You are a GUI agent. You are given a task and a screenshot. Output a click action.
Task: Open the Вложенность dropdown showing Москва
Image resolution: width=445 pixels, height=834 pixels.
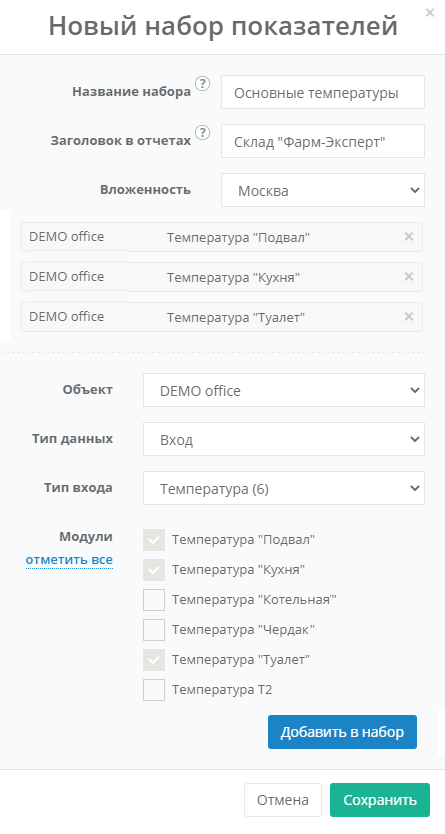click(x=323, y=190)
